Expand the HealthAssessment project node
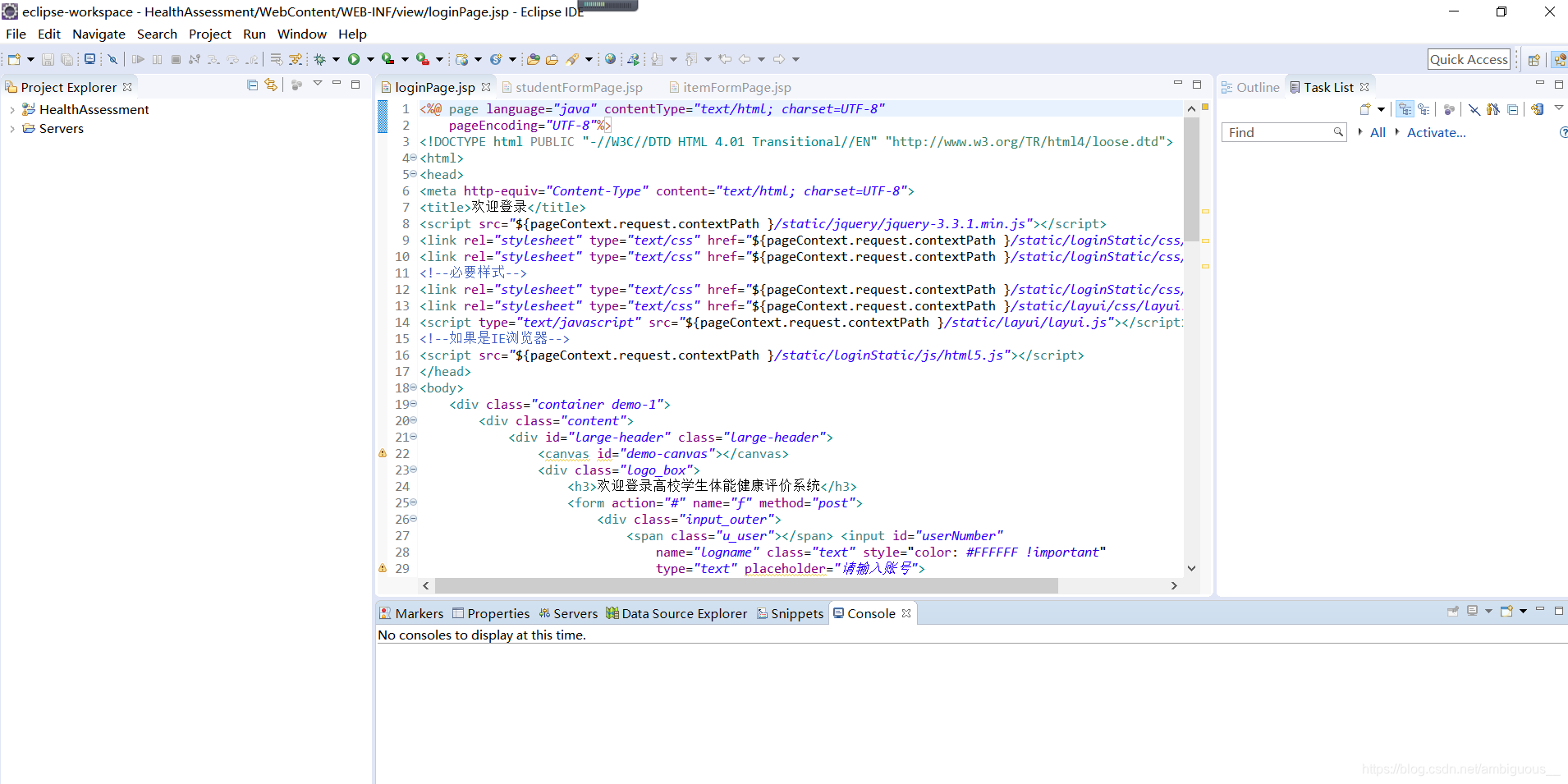Screen dimensions: 1568x784 (11, 110)
